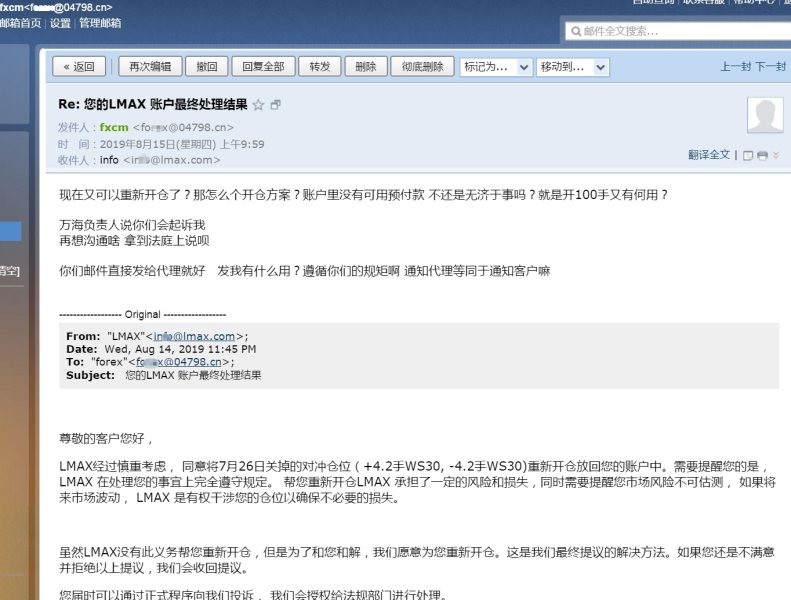
Task: Click the 04798.cn address link in To line
Action: click(179, 362)
